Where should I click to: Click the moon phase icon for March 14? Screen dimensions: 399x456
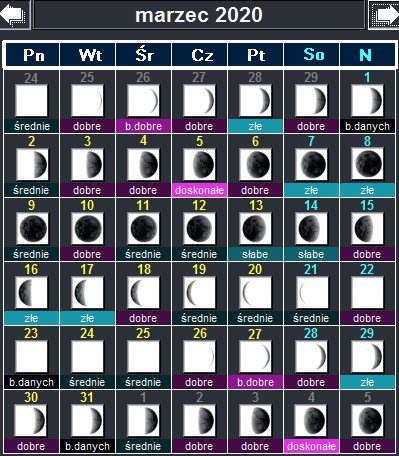[311, 228]
